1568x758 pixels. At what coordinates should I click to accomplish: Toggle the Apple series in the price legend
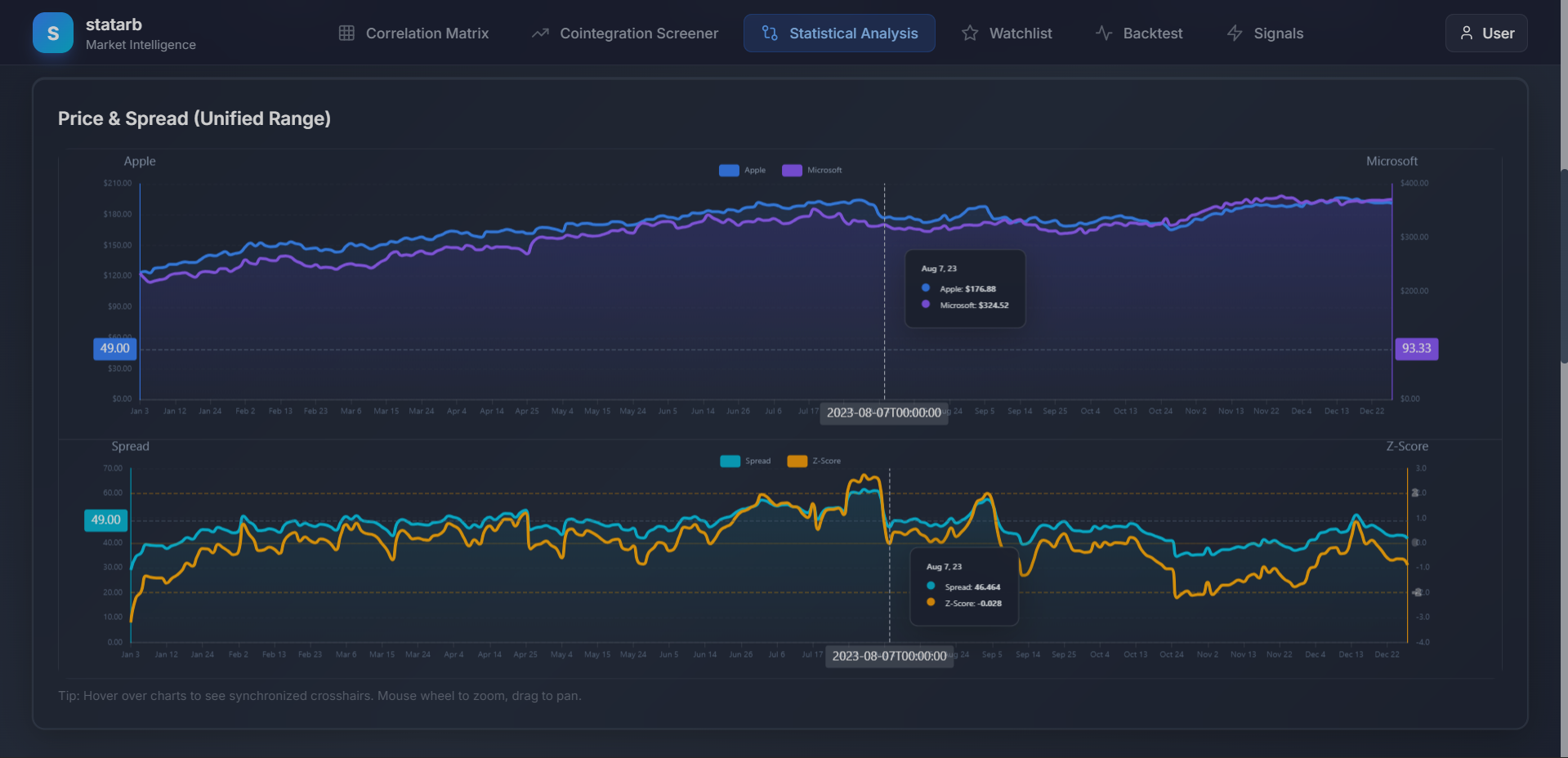742,170
